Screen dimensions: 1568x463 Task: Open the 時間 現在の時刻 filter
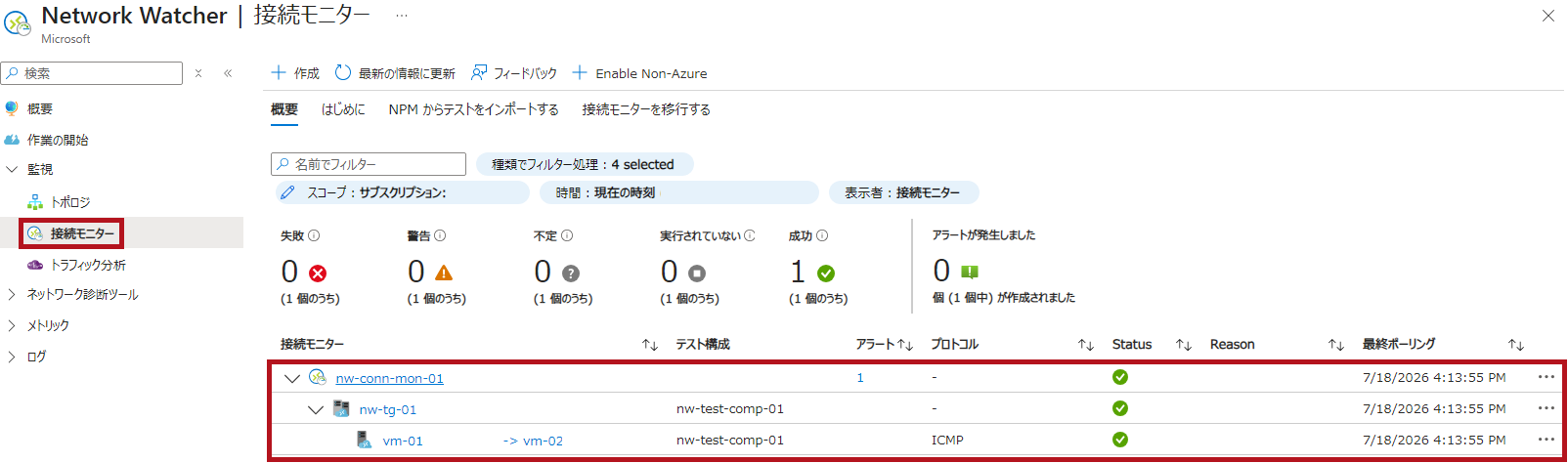point(678,192)
